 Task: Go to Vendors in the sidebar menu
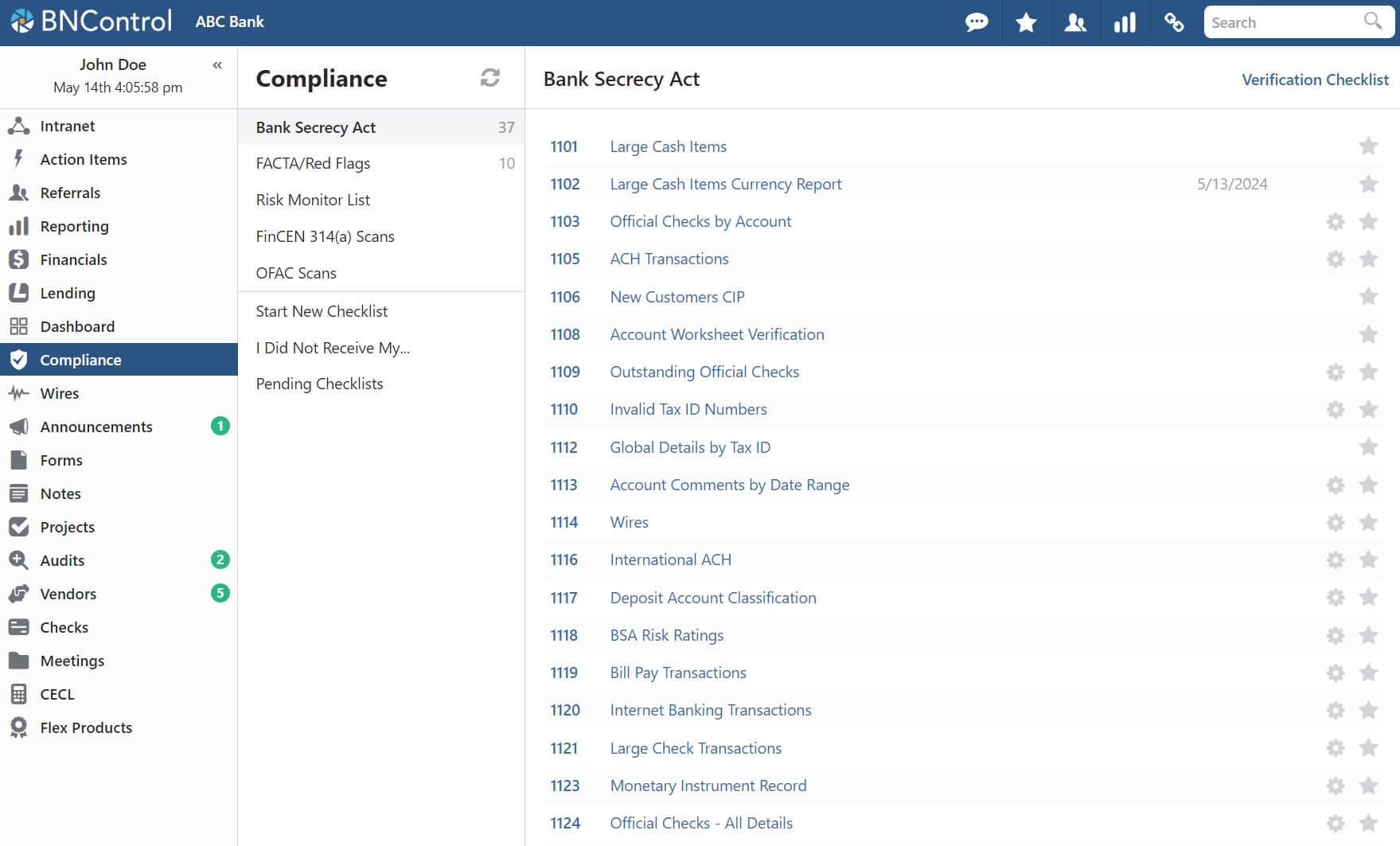click(x=68, y=594)
